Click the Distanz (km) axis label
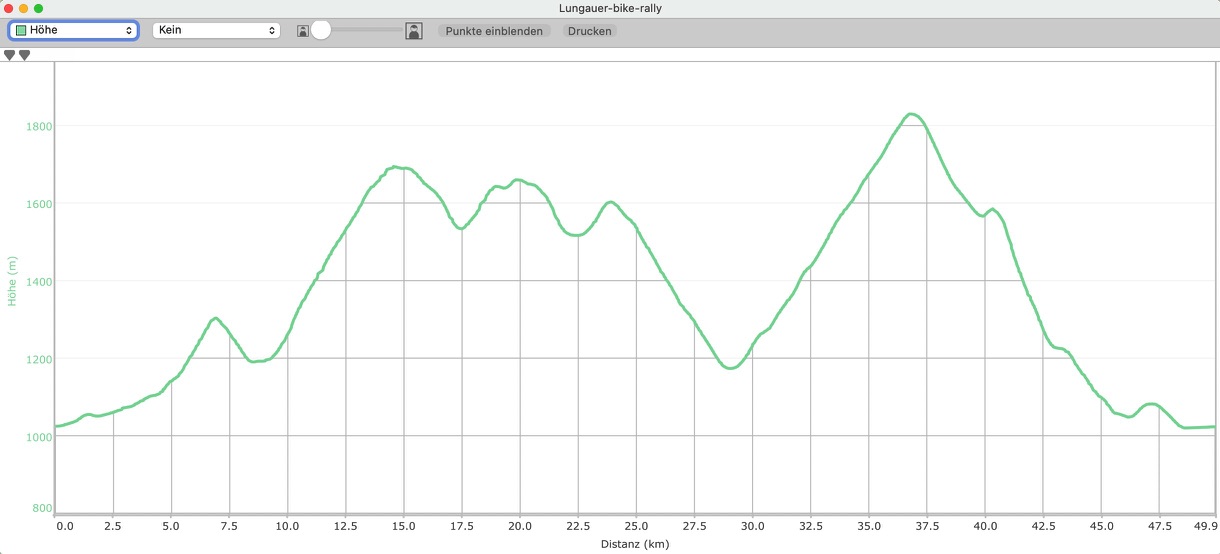Image resolution: width=1220 pixels, height=554 pixels. pyautogui.click(x=635, y=545)
